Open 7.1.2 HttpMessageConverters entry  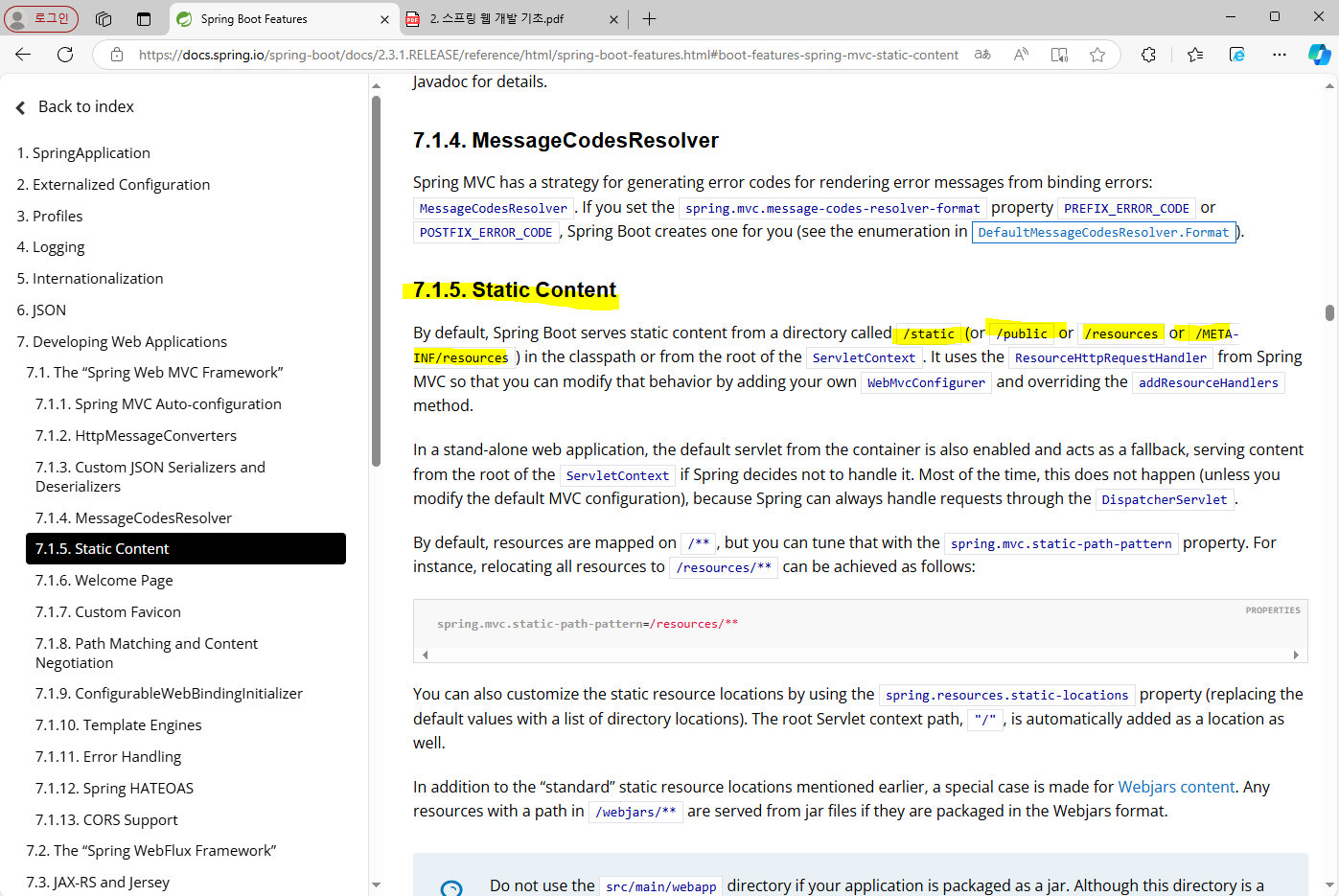(136, 435)
